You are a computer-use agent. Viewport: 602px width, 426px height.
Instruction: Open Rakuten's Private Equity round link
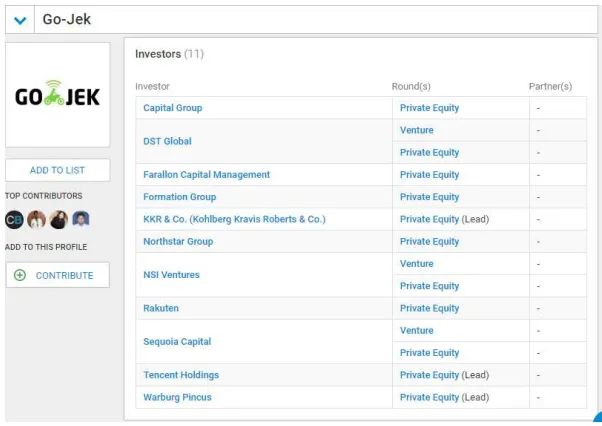(430, 308)
